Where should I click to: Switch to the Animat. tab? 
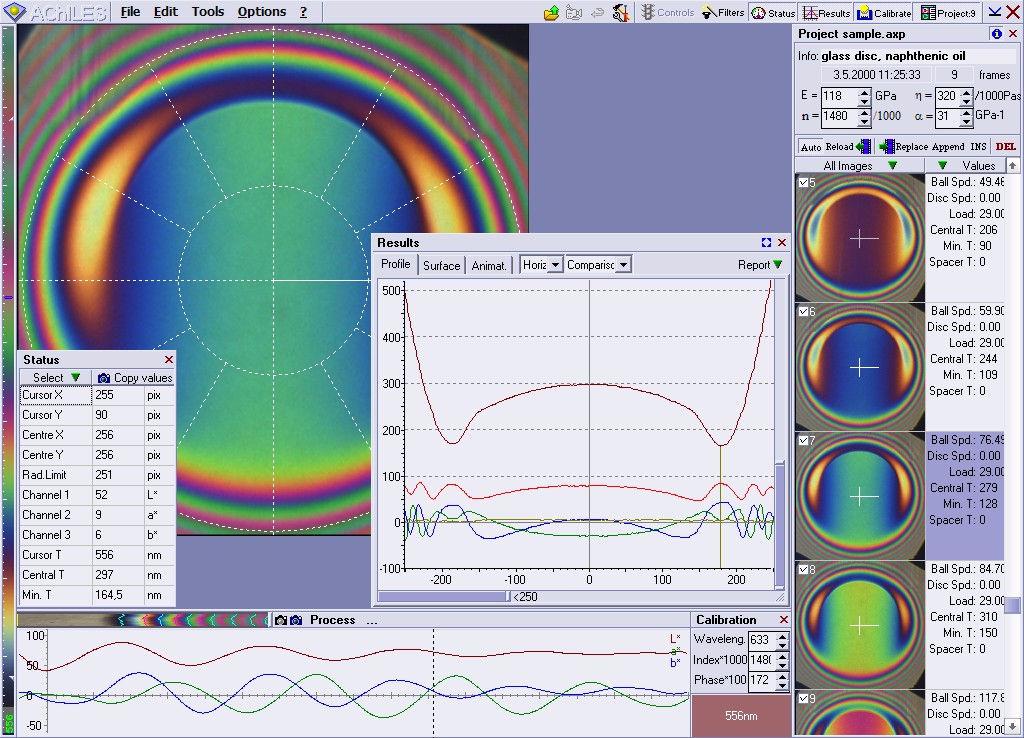(488, 265)
